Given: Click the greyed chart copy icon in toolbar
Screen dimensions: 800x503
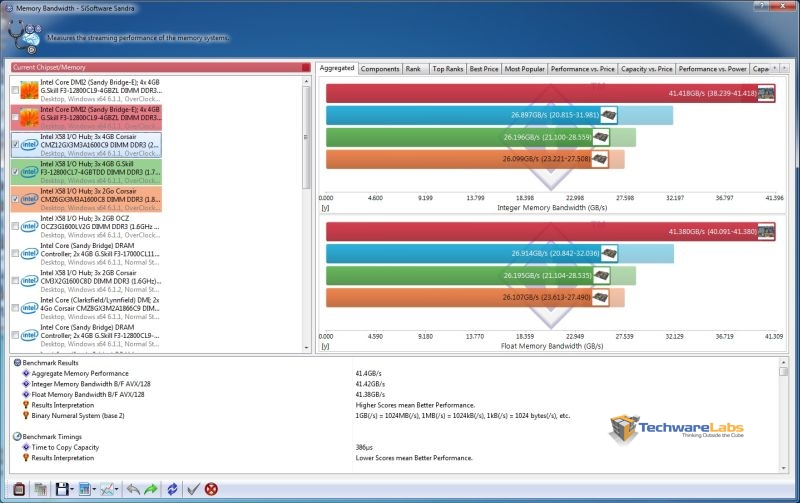Looking at the screenshot, I should [x=40, y=489].
